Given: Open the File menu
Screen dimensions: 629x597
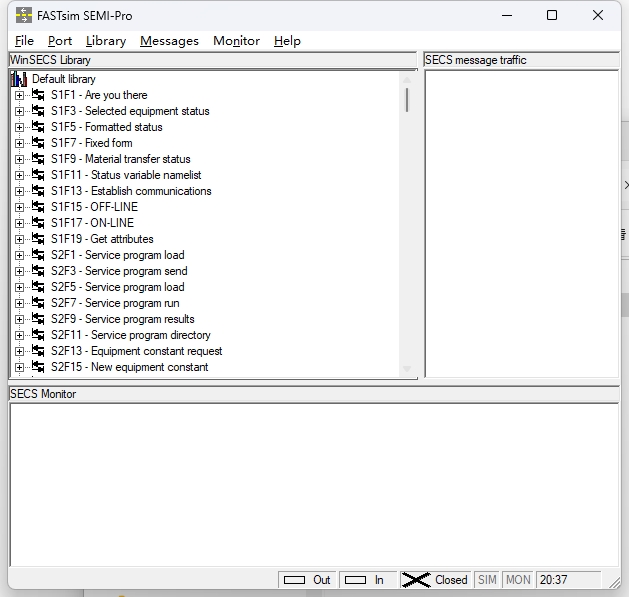Looking at the screenshot, I should tap(24, 41).
